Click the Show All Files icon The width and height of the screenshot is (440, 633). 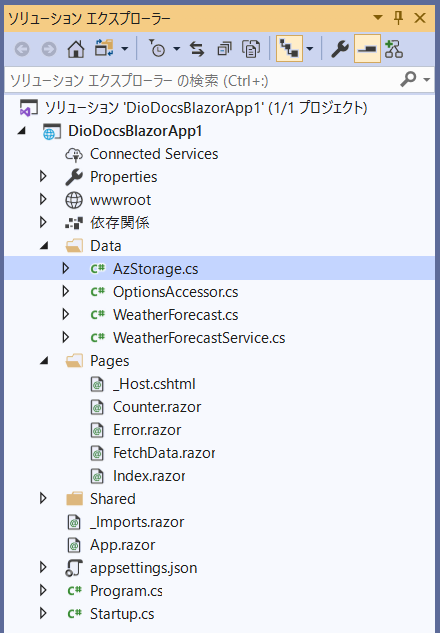(251, 49)
